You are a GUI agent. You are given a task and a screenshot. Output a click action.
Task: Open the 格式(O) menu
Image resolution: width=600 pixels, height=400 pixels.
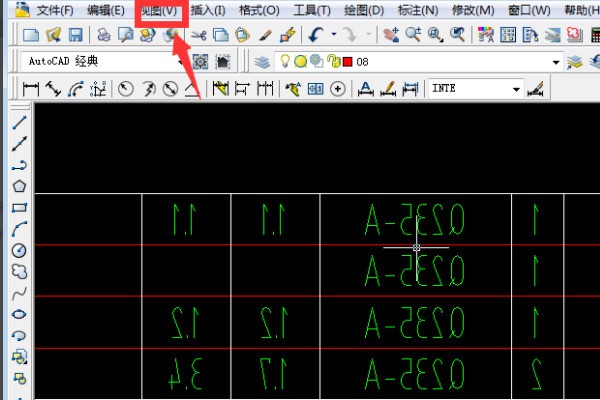(258, 10)
